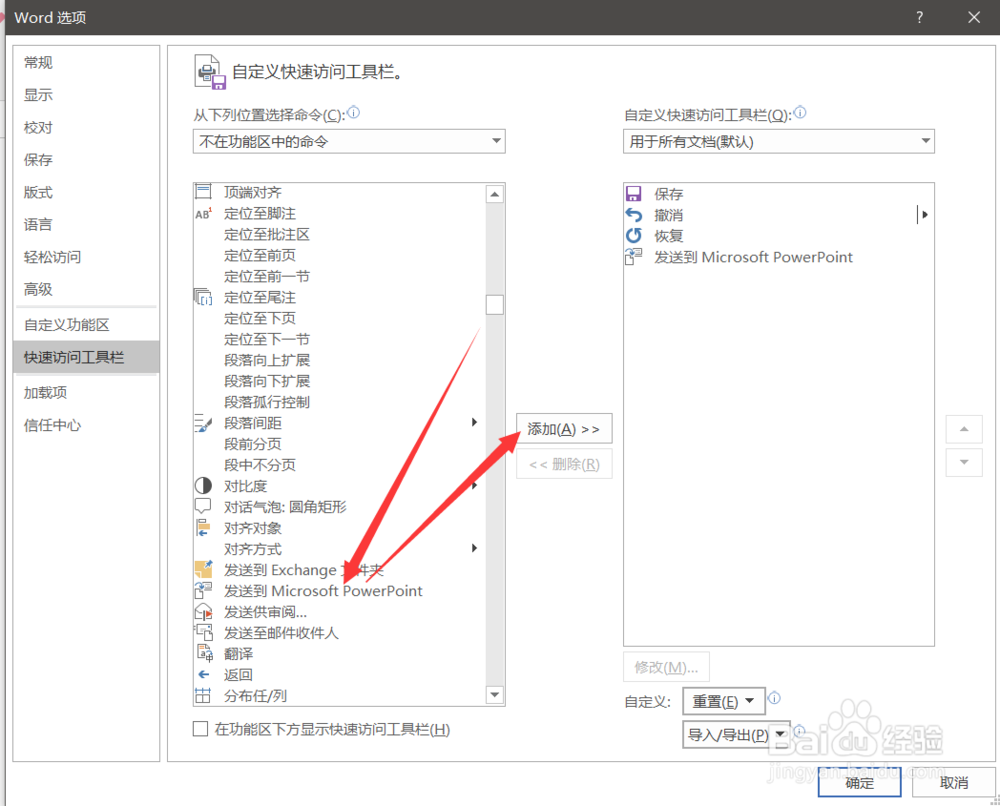This screenshot has width=1000, height=806.
Task: Click the 返回 (Return) arrow icon
Action: [x=204, y=674]
